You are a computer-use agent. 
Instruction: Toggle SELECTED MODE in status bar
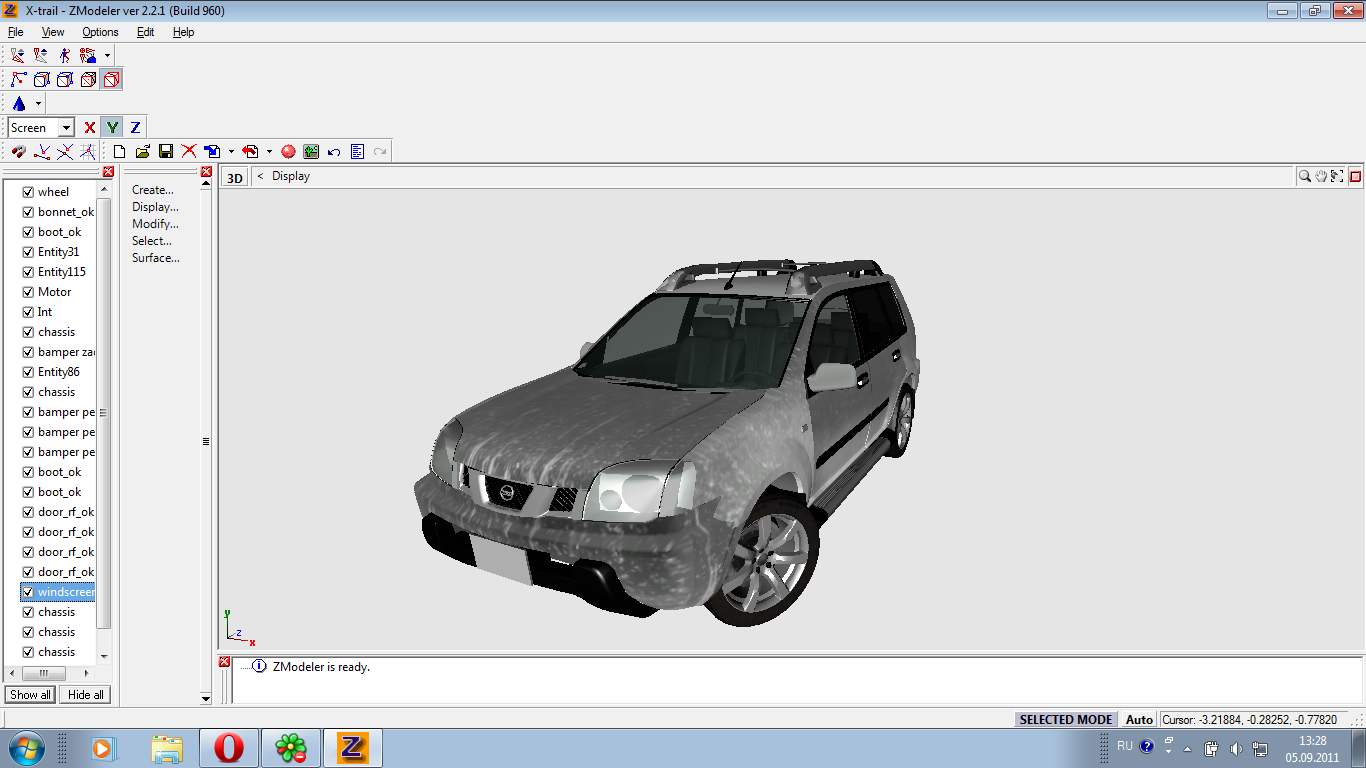point(1066,719)
